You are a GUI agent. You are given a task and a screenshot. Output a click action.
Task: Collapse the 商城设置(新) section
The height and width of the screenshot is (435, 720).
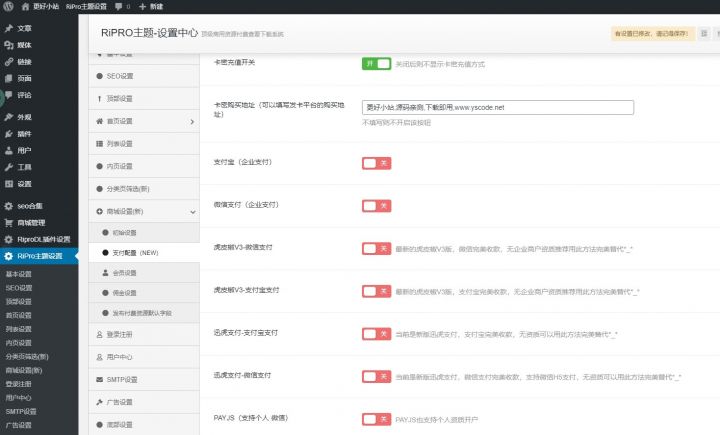click(x=192, y=211)
